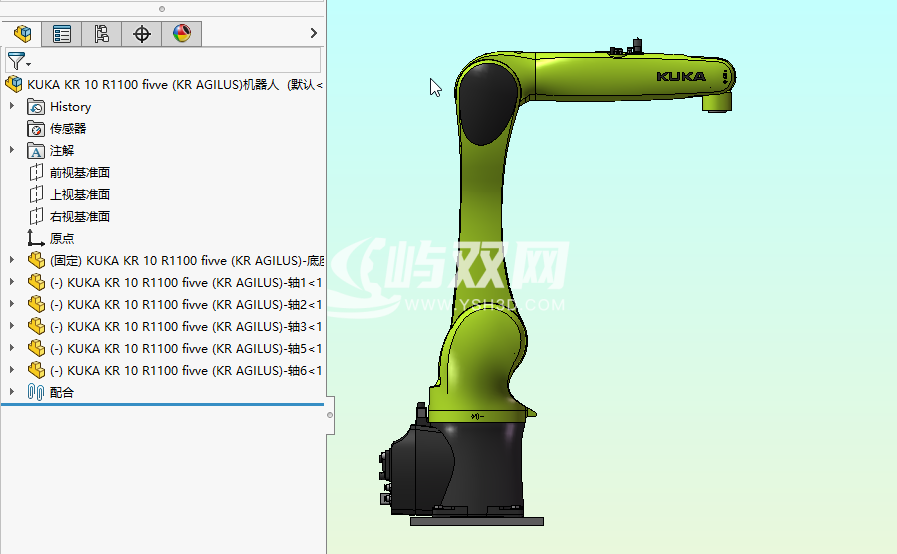Select the 右视基准面 right plane

(x=80, y=217)
